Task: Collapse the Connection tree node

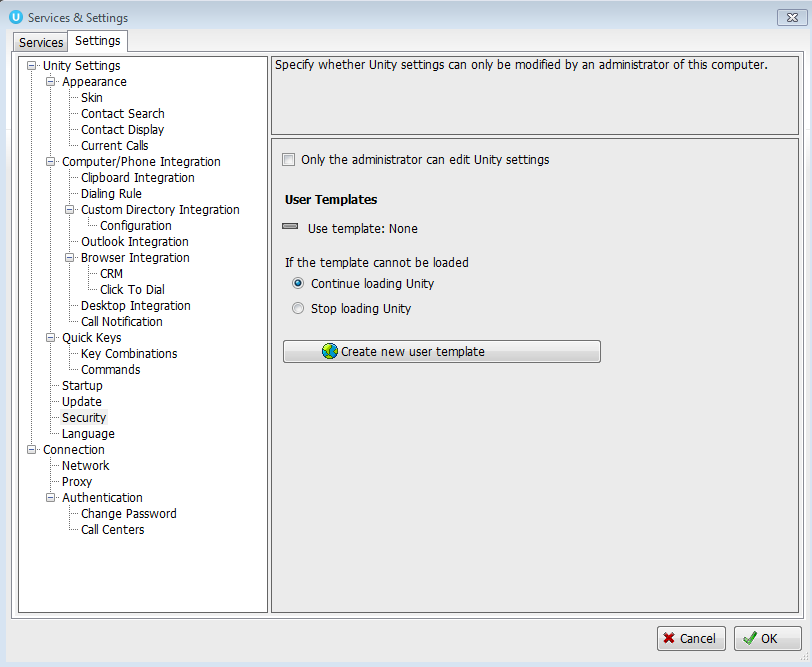Action: click(31, 450)
